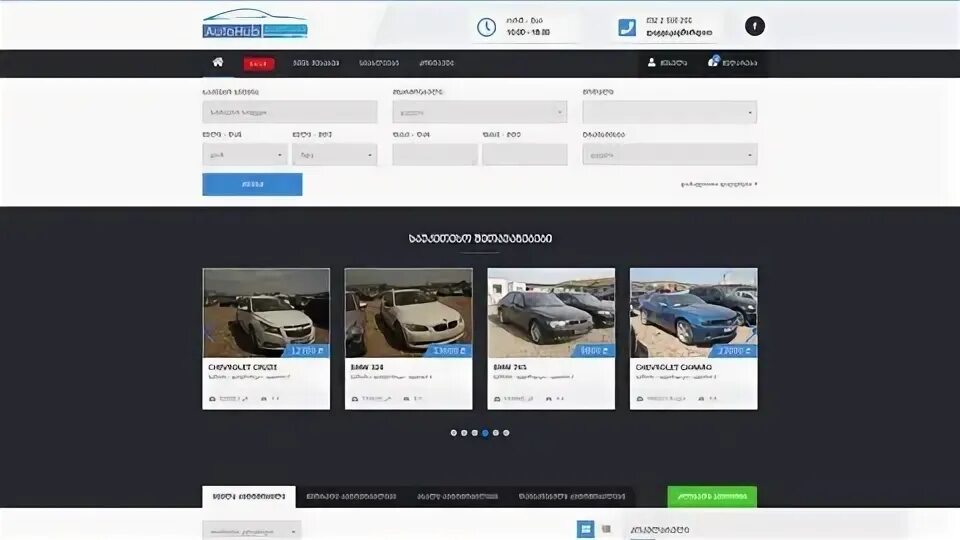Click the user login icon in navbar
This screenshot has width=960, height=540.
point(651,62)
